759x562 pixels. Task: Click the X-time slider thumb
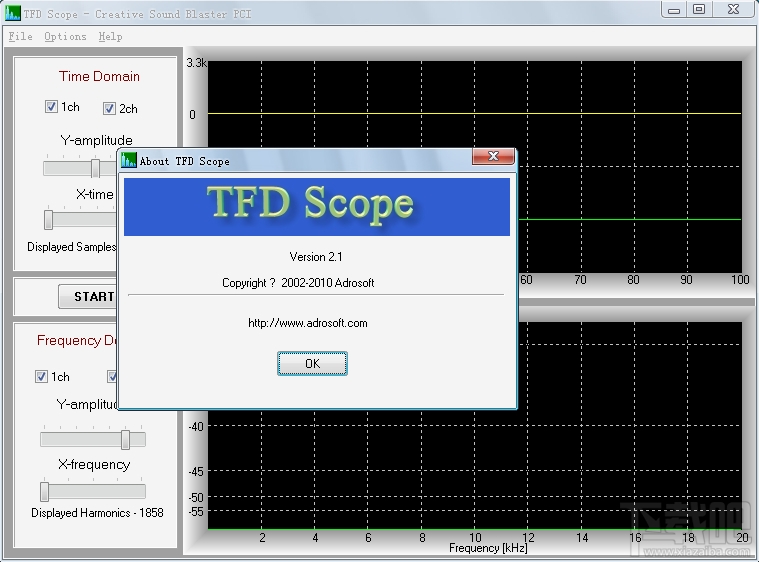coord(48,219)
